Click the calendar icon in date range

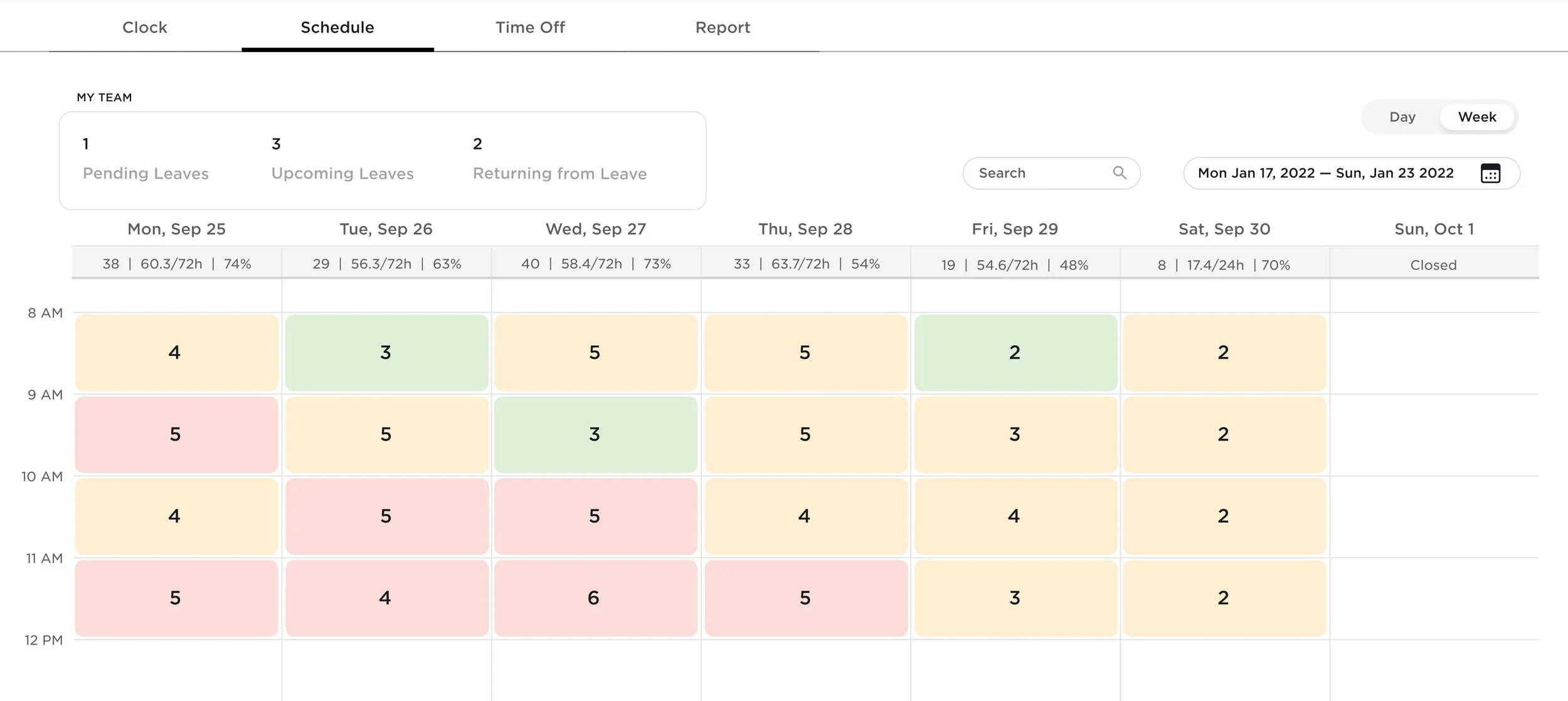1490,173
